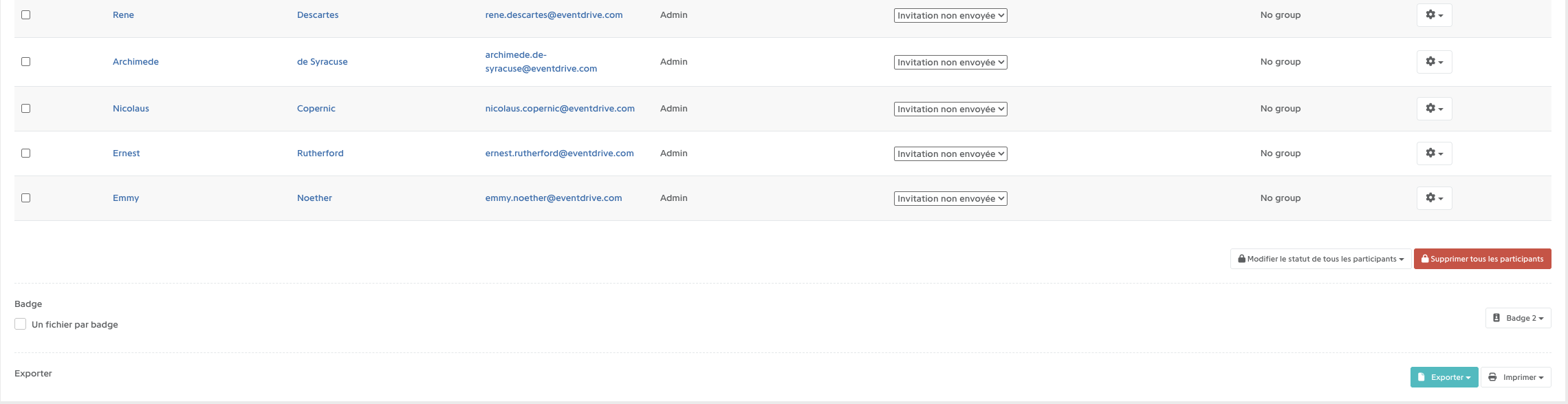This screenshot has width=1568, height=404.
Task: Expand invitation status dropdown for Nicolaus Copernic
Action: click(x=950, y=109)
